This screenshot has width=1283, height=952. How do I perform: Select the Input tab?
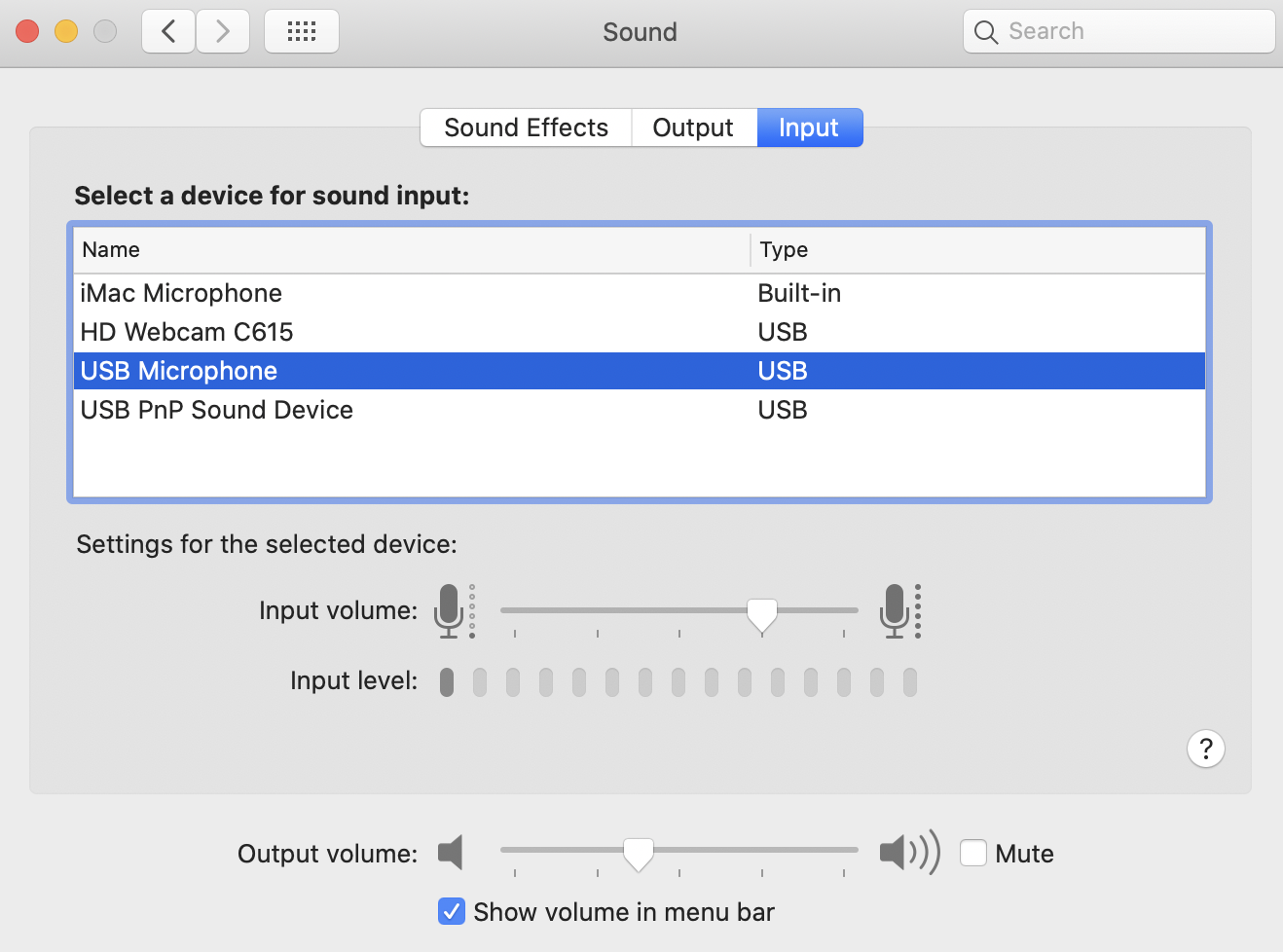(x=809, y=128)
